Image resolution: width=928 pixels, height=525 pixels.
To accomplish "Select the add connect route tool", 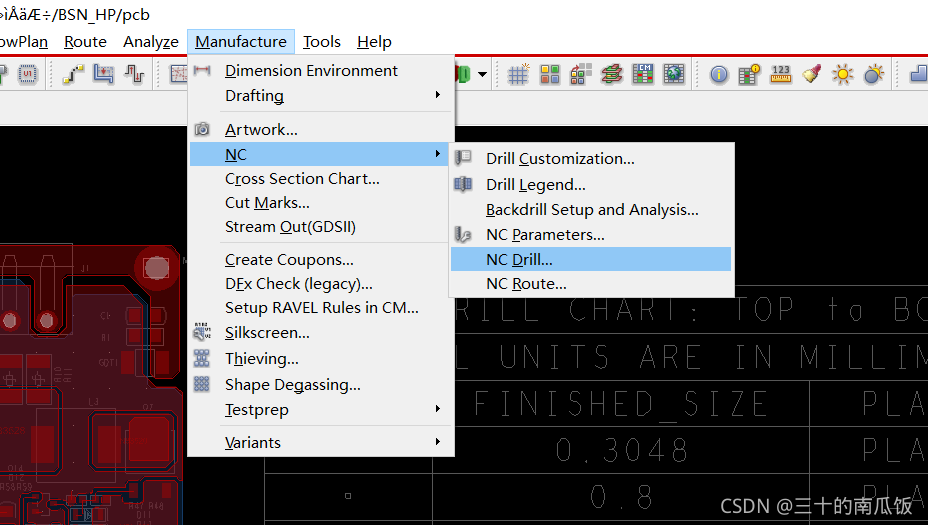I will 73,74.
